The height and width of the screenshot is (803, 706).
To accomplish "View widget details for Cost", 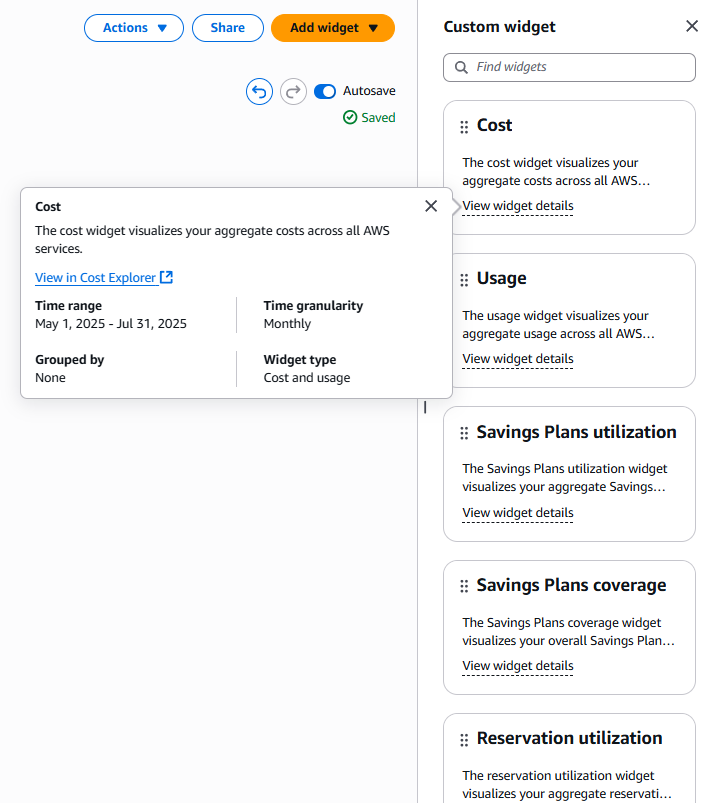I will tap(518, 206).
